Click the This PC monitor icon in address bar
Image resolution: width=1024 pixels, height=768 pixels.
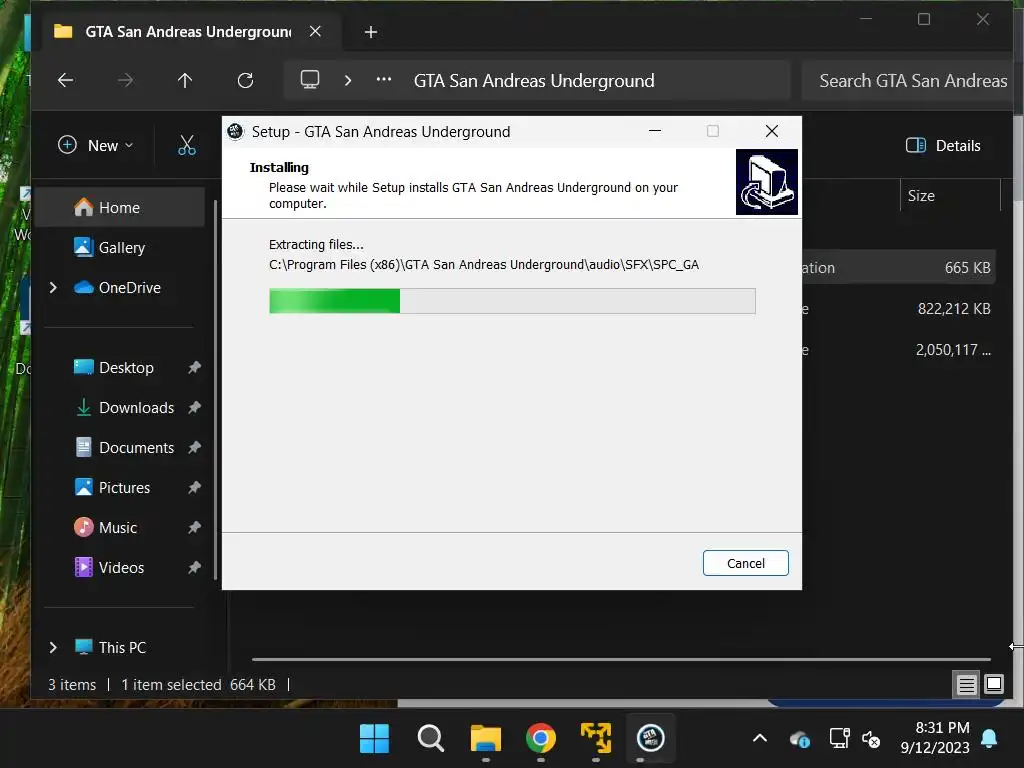(310, 80)
